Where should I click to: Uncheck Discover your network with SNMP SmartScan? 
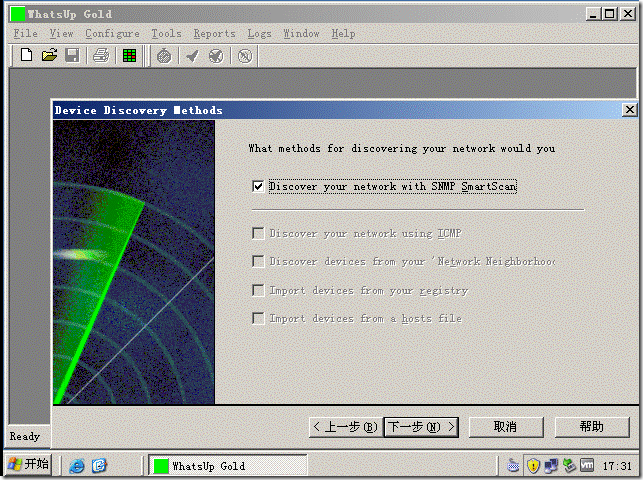[258, 187]
